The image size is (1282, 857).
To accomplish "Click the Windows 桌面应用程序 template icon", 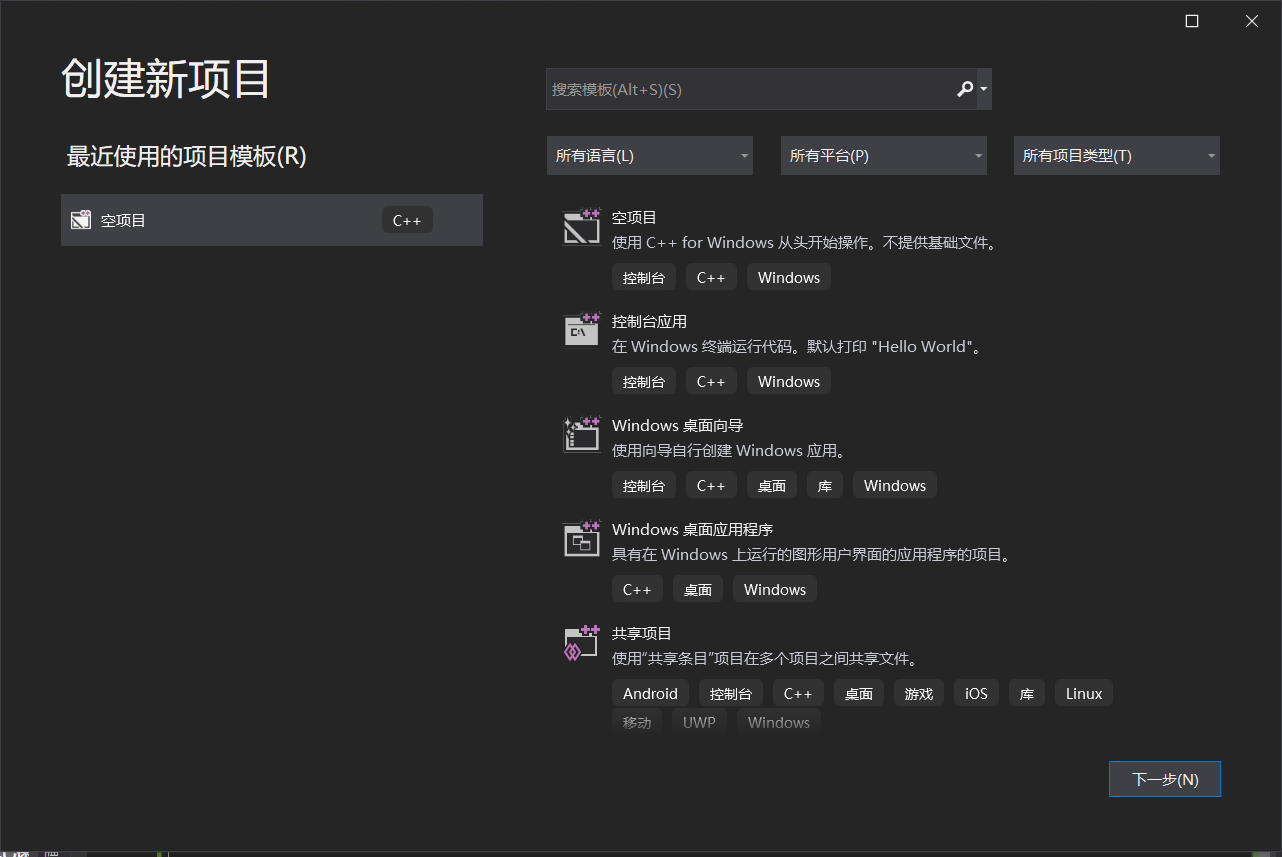I will click(x=581, y=538).
